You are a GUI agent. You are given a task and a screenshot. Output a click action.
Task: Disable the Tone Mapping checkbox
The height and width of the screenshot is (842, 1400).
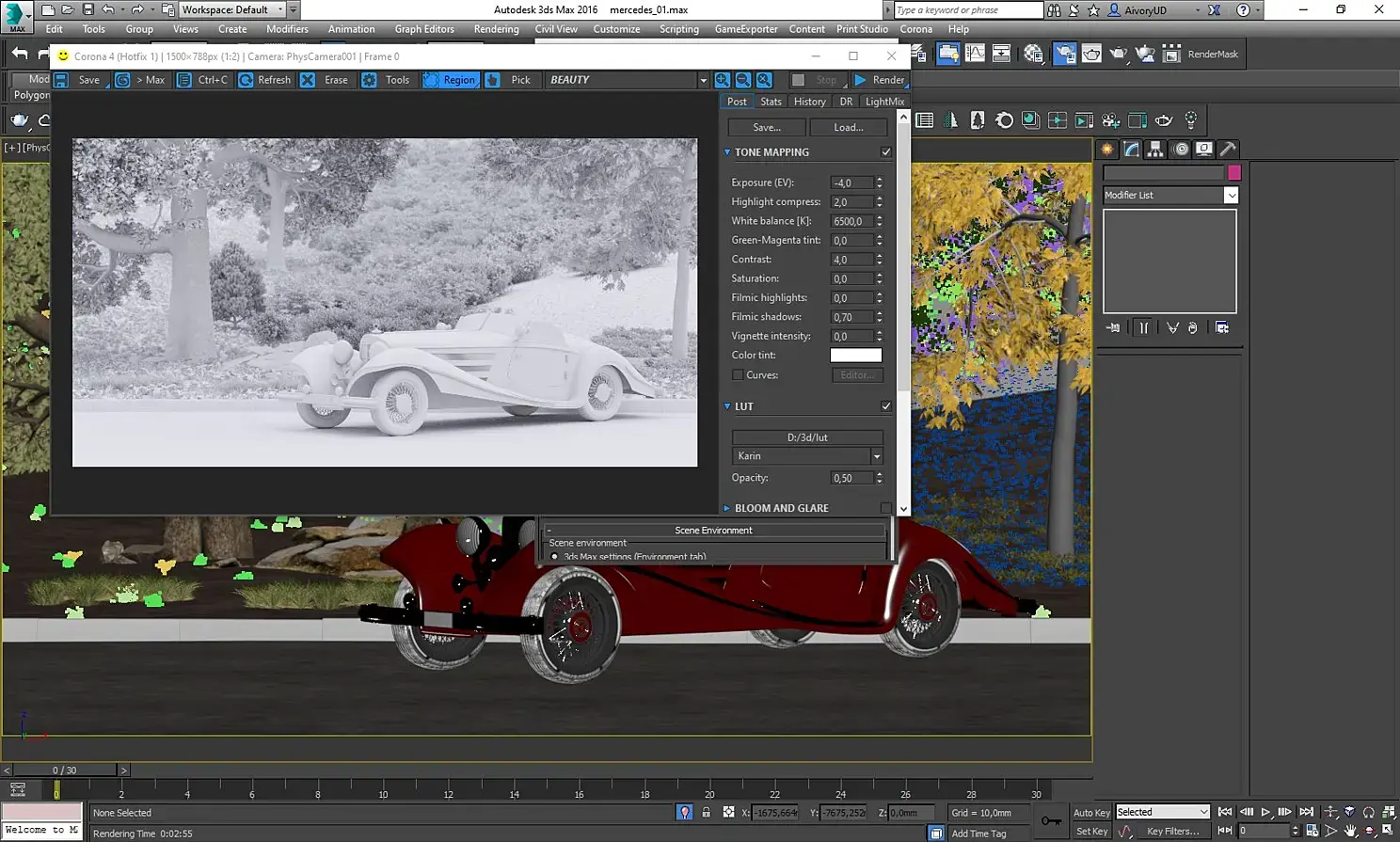click(x=885, y=151)
